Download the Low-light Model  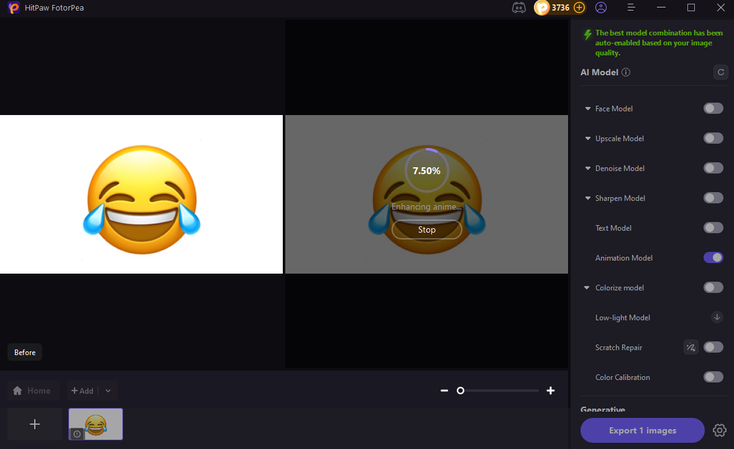716,317
